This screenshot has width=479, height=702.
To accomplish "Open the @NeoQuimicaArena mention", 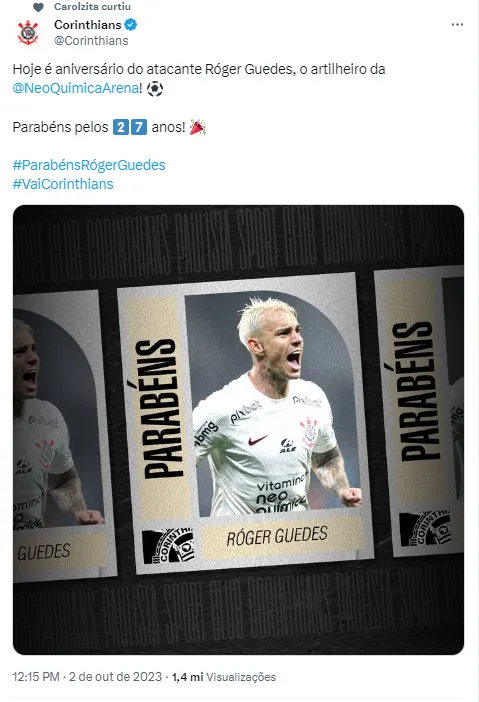I will pos(76,88).
